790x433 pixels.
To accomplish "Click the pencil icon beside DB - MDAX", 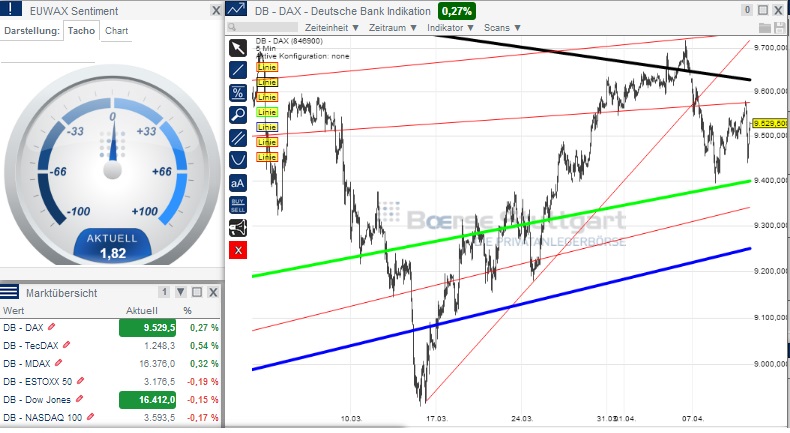I will click(58, 363).
